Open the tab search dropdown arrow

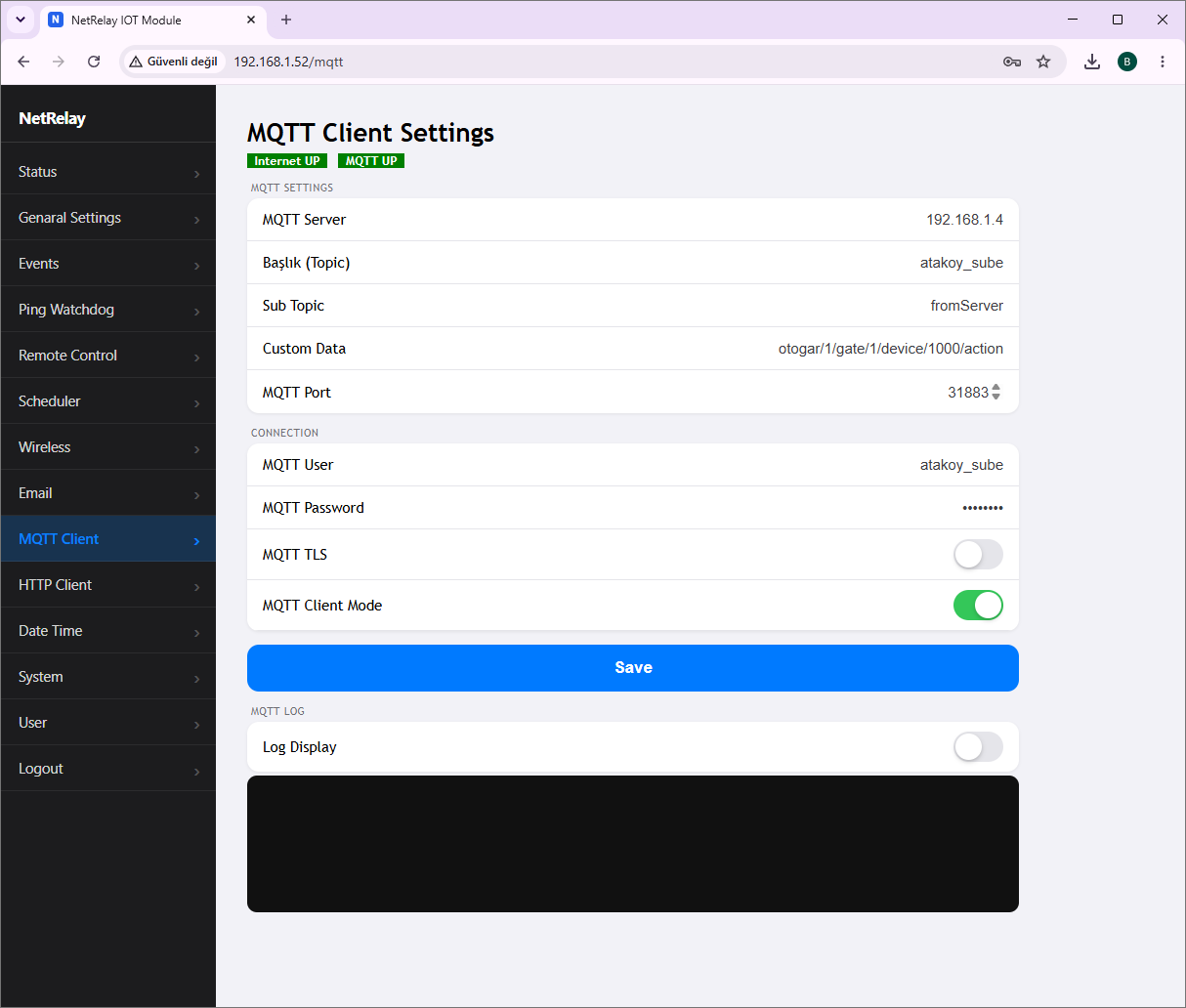pyautogui.click(x=21, y=20)
